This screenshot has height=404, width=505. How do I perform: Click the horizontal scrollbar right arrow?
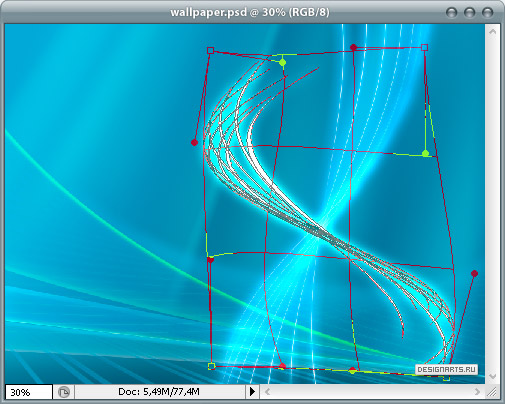pyautogui.click(x=477, y=391)
